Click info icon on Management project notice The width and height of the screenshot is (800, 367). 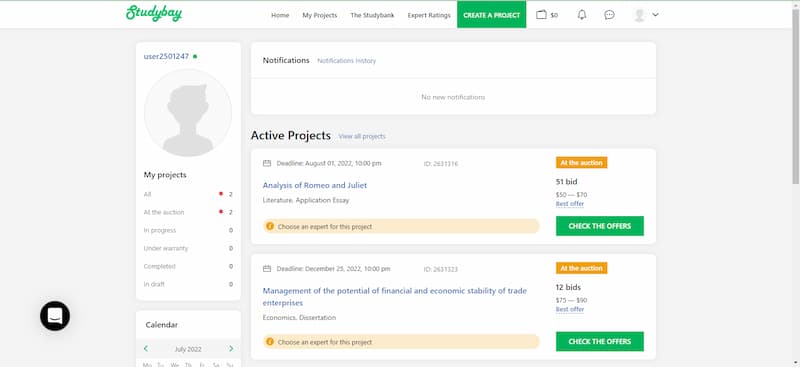click(x=270, y=341)
